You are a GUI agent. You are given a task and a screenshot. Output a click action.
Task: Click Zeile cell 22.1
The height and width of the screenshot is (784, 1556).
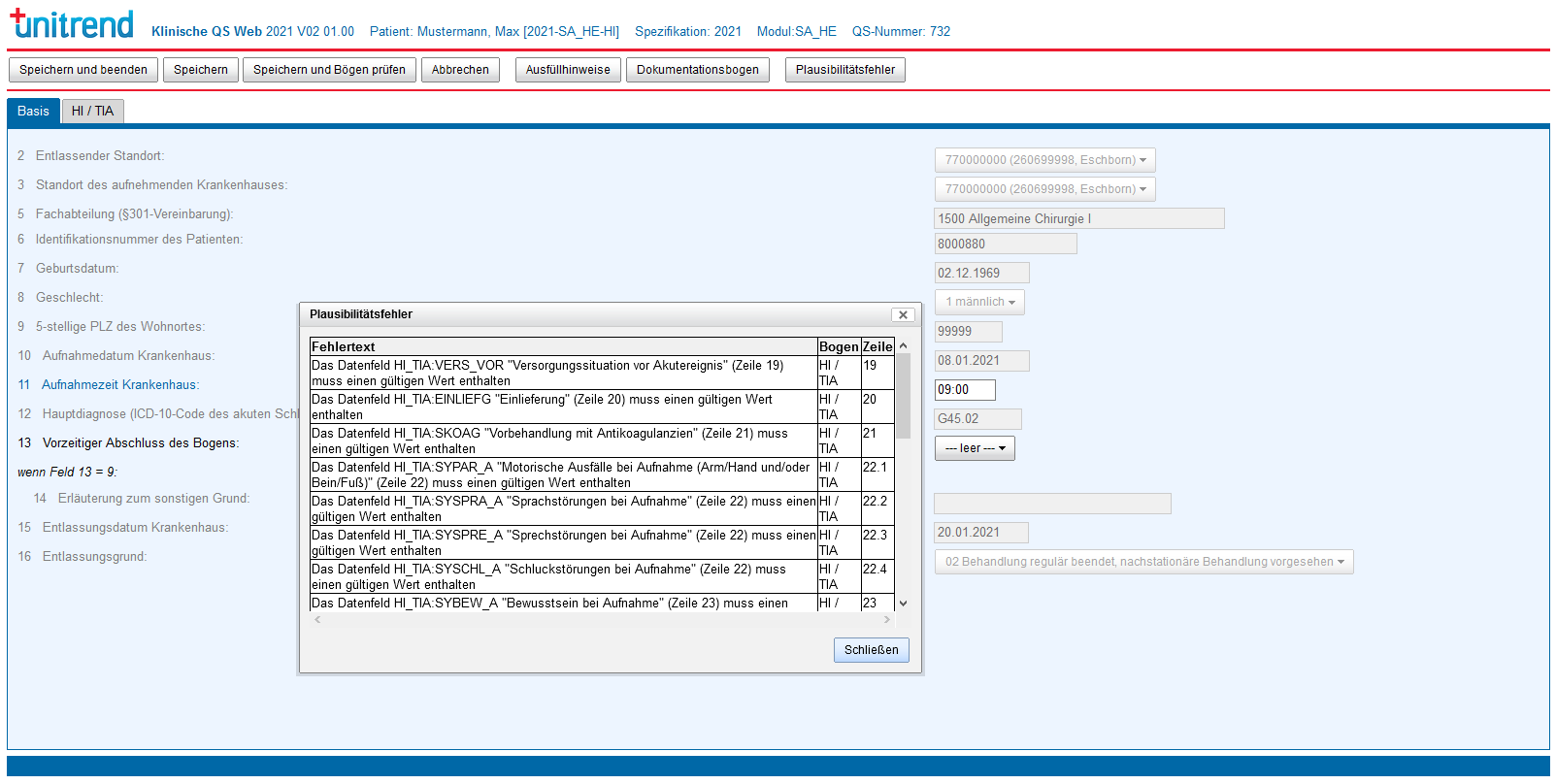click(877, 474)
